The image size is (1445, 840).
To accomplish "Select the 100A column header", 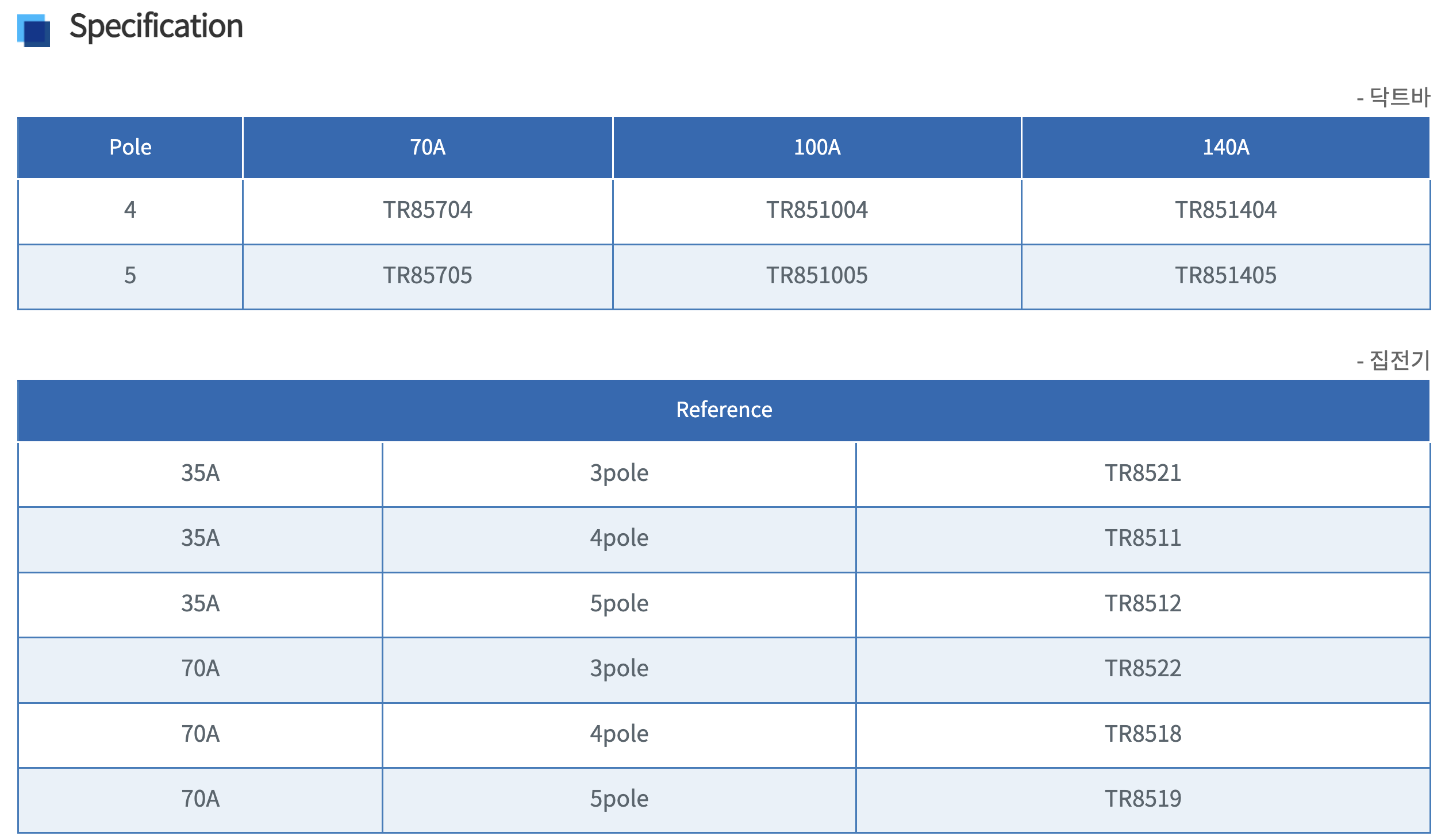I will click(817, 148).
